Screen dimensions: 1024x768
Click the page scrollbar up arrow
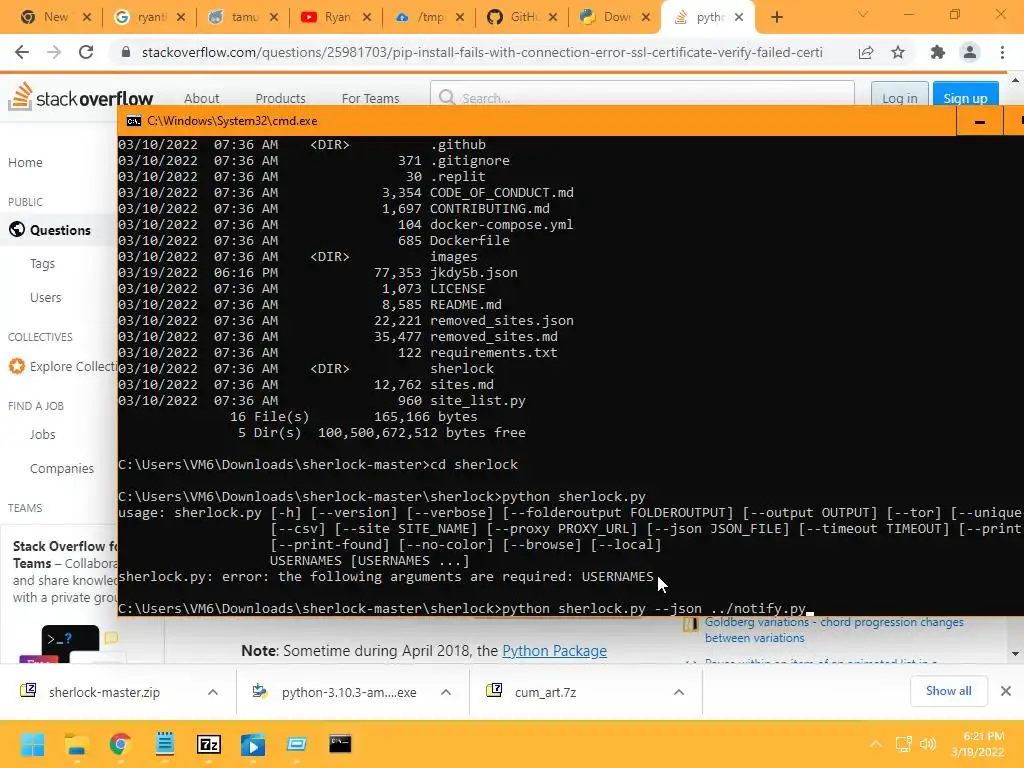coord(1015,81)
